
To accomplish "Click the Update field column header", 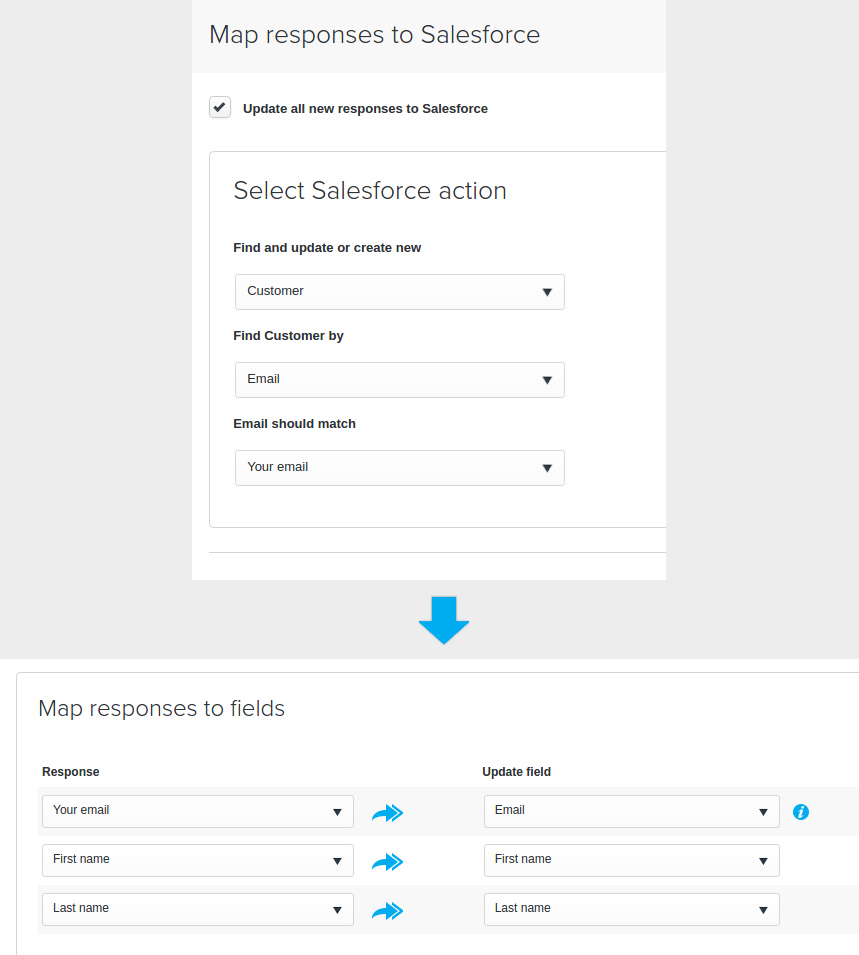I will [517, 772].
